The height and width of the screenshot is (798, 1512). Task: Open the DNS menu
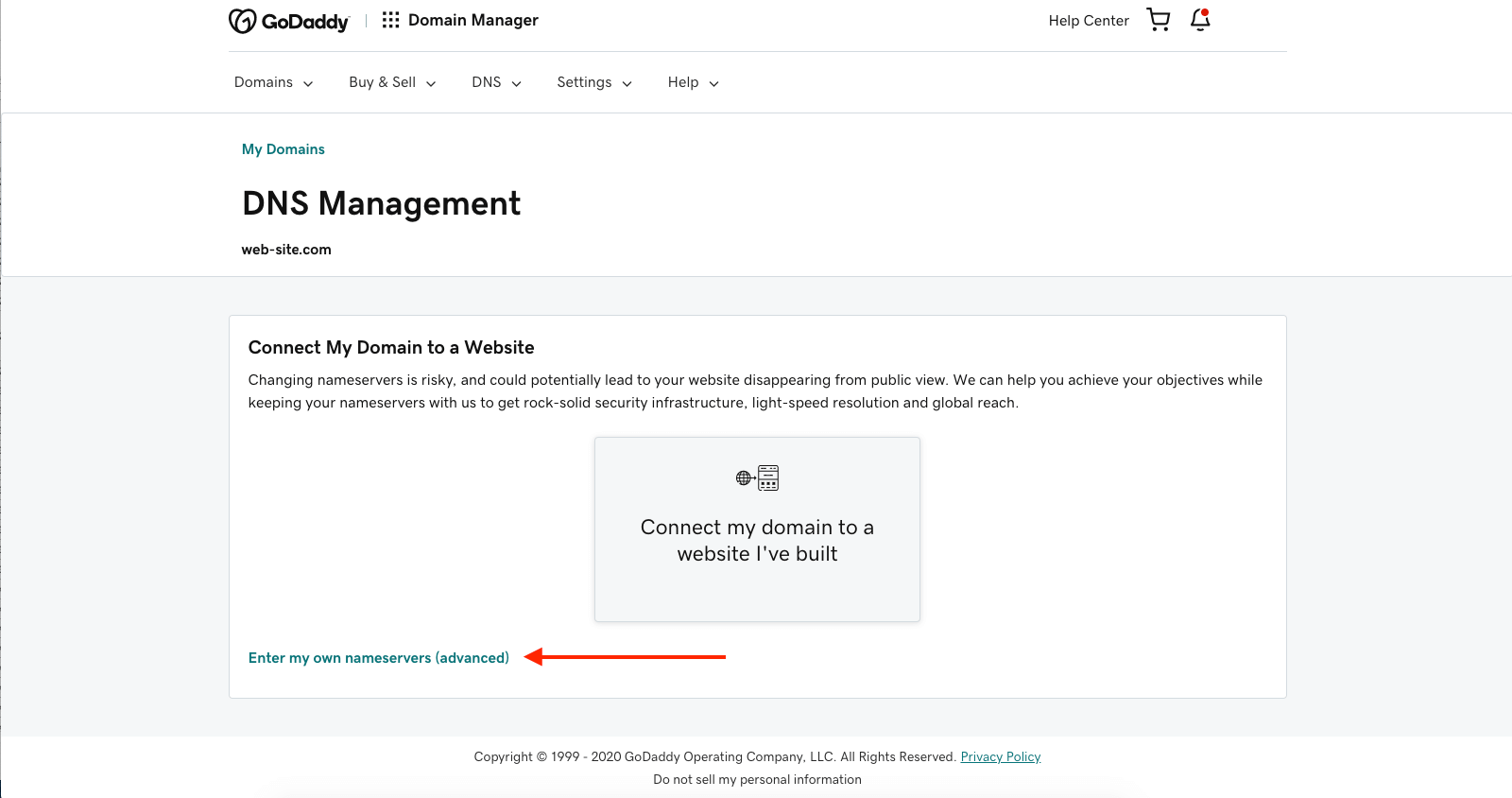tap(487, 82)
